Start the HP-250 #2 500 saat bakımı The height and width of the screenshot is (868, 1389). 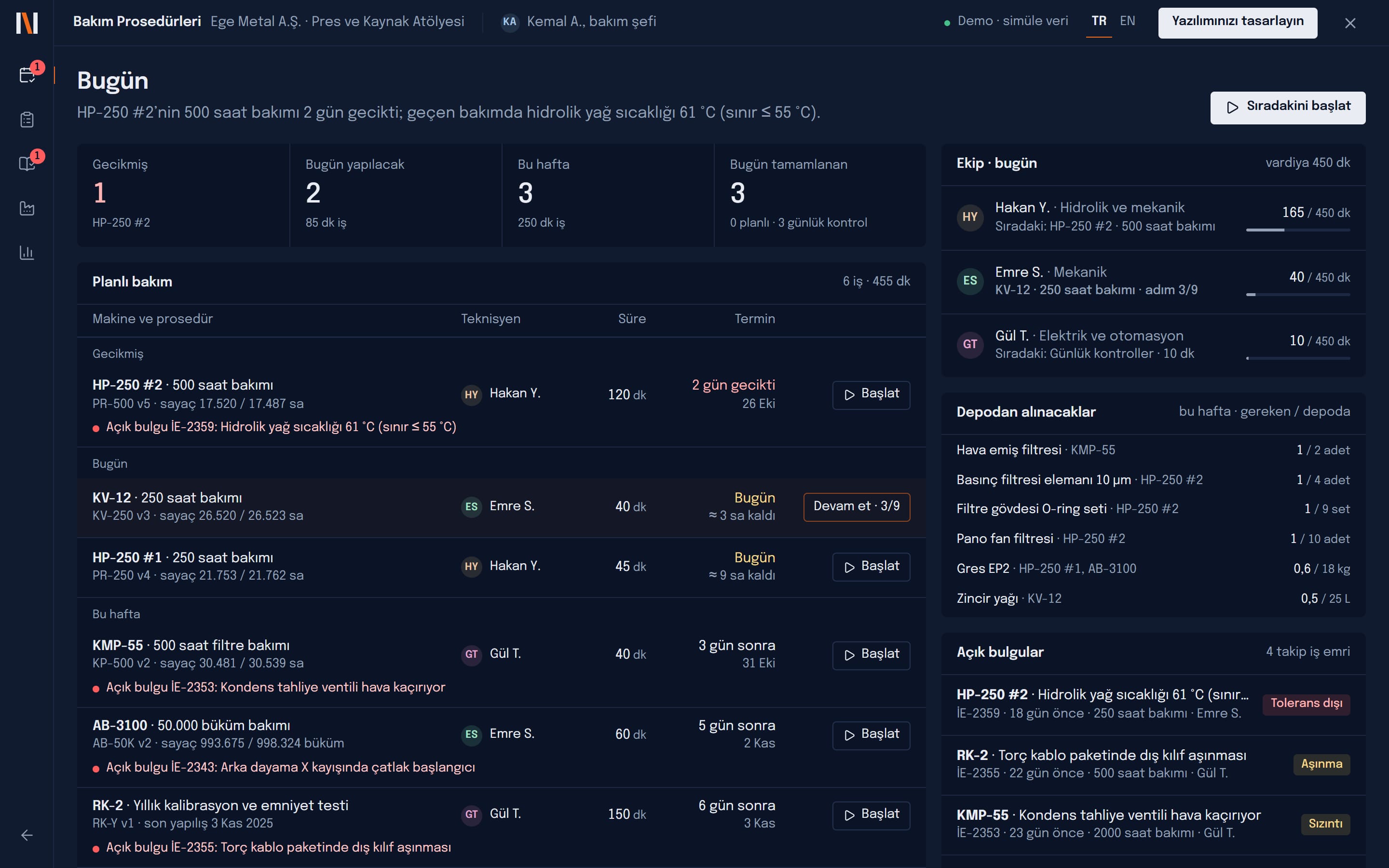871,395
